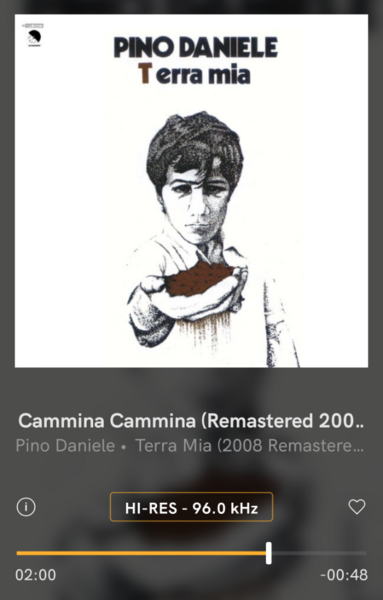
Task: Open the Terra Mia (2008 Remastere... album link
Action: (249, 445)
